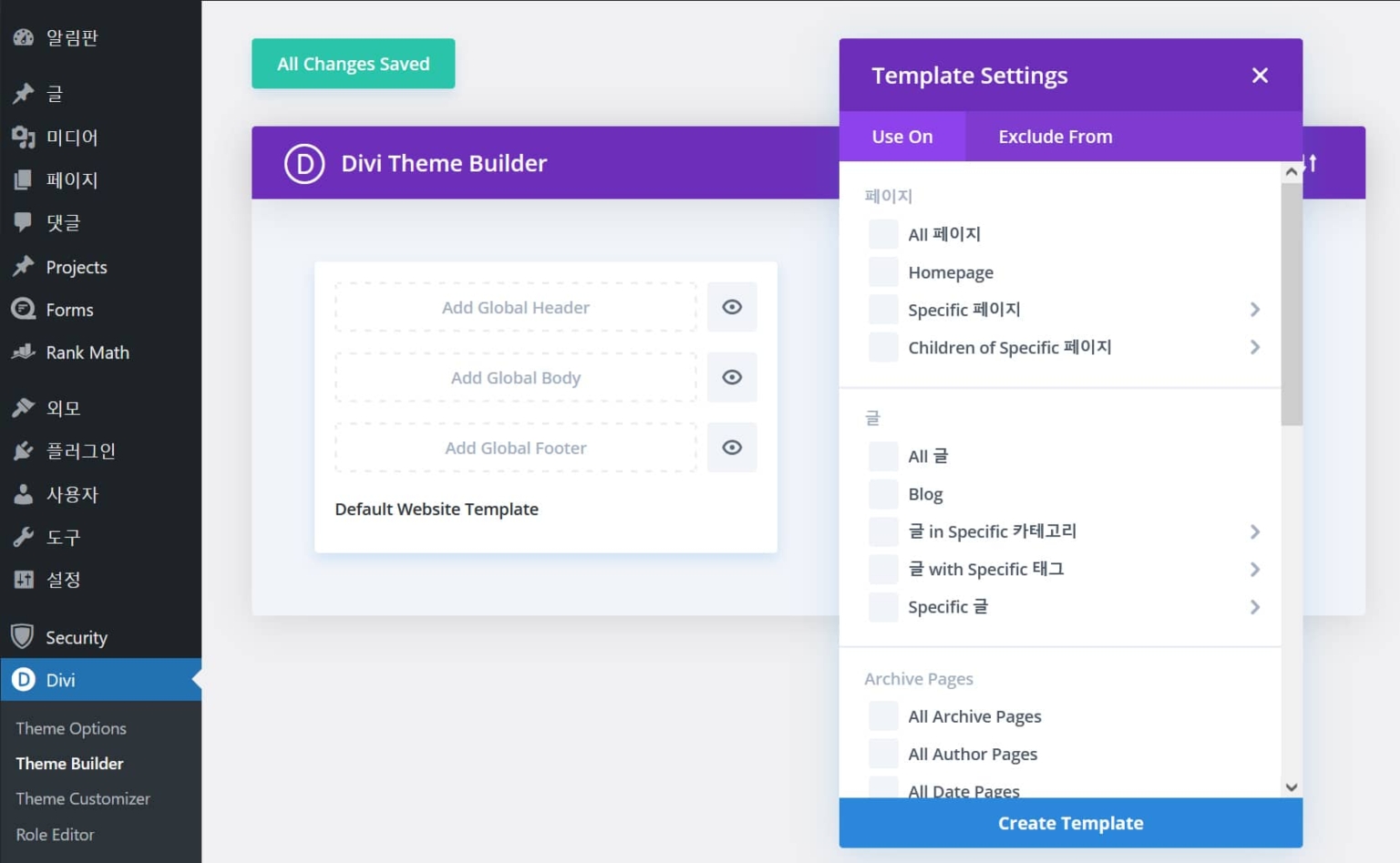Expand Specific 글 chevron
Screen dimensions: 1400x863
(1255, 607)
